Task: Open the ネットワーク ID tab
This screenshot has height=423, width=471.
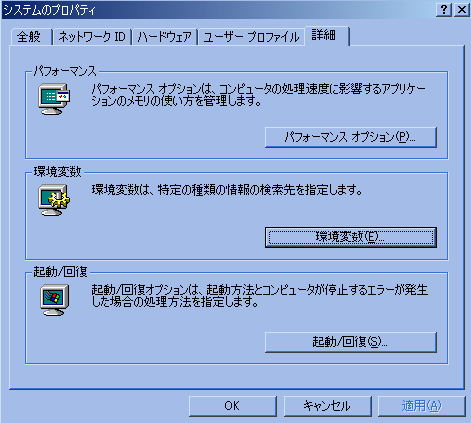Action: (x=92, y=37)
